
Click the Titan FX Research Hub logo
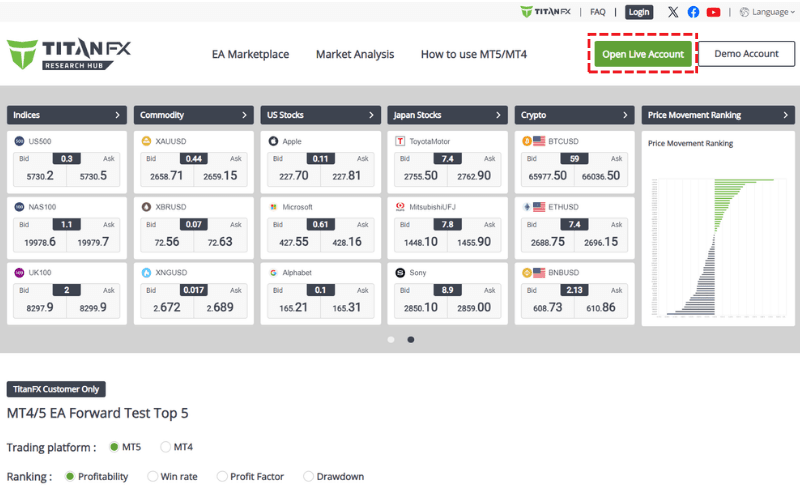[x=69, y=54]
